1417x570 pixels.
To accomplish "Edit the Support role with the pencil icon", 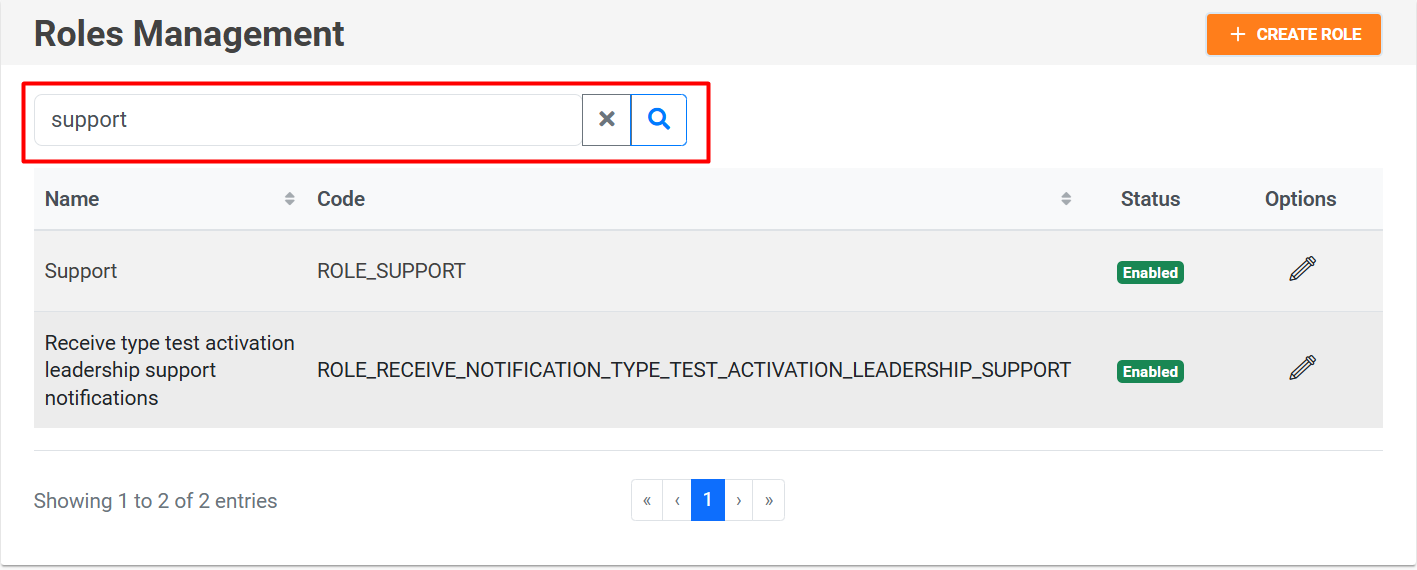I will click(x=1302, y=269).
